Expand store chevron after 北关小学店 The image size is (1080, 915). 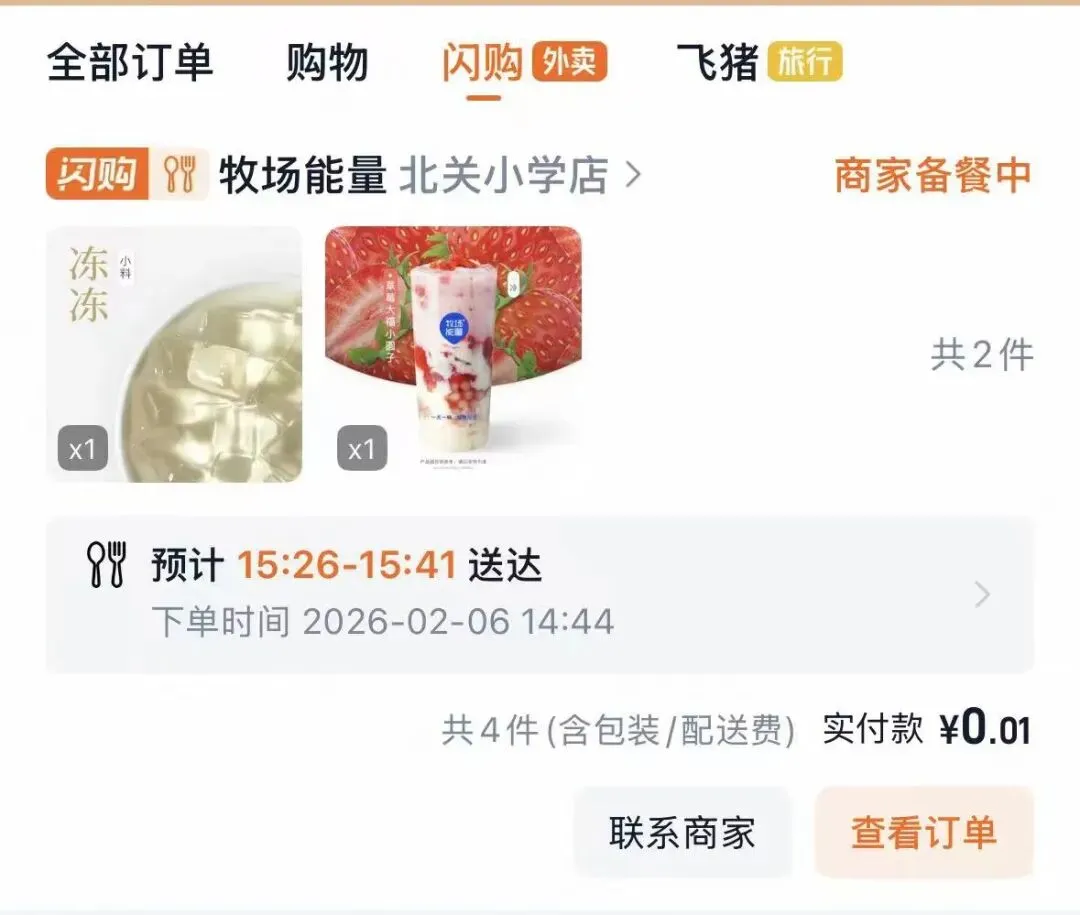click(634, 175)
